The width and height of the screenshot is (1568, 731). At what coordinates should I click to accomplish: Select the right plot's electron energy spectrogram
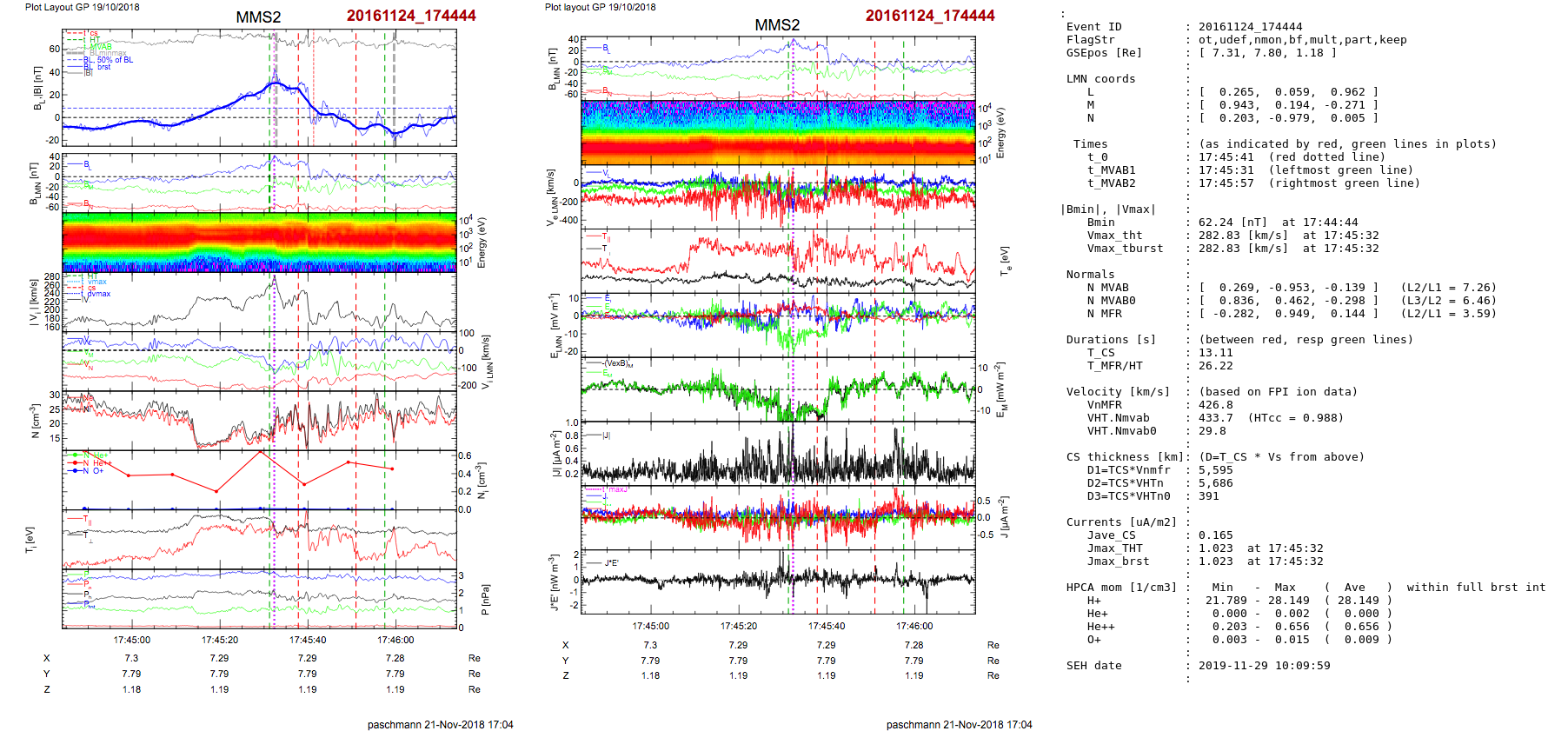click(778, 133)
